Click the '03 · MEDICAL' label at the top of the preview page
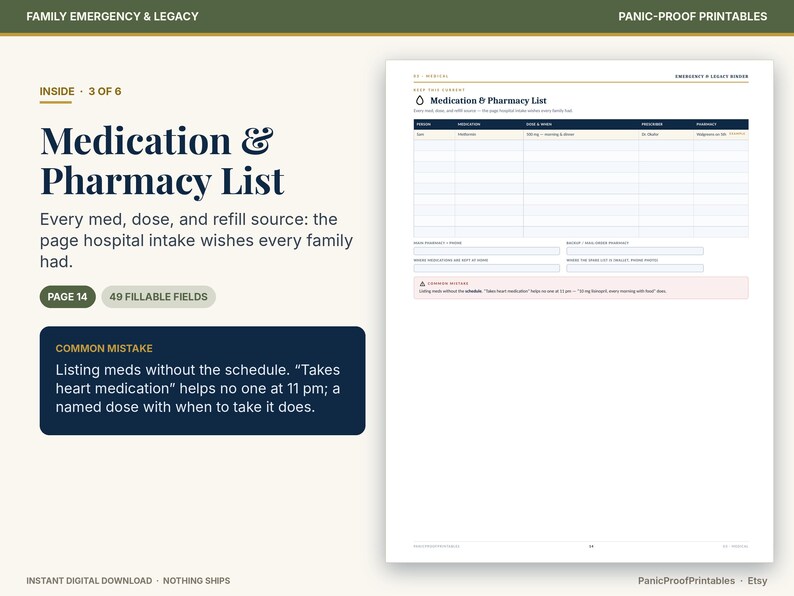This screenshot has height=596, width=794. click(431, 76)
